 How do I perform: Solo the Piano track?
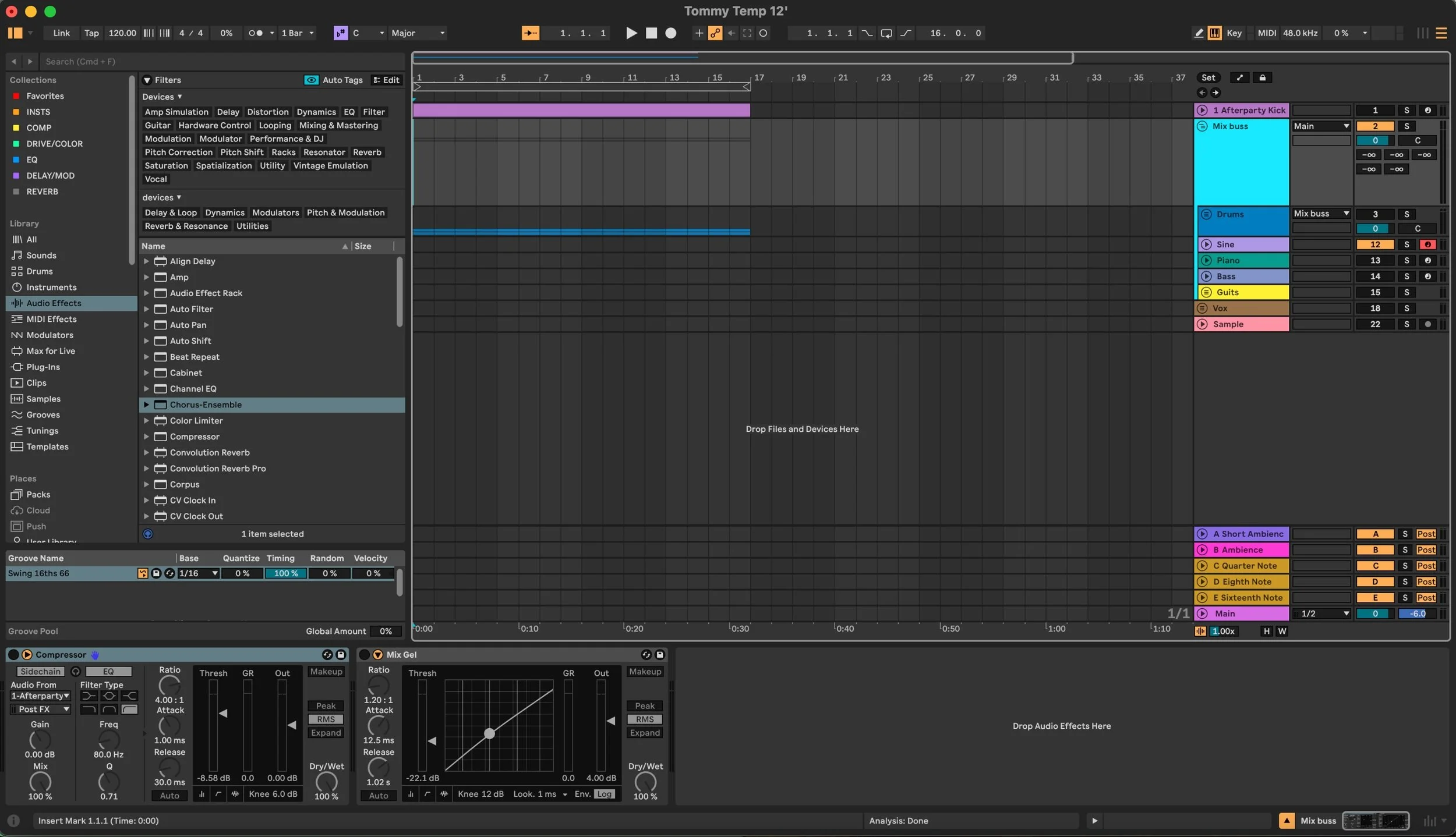pos(1406,260)
